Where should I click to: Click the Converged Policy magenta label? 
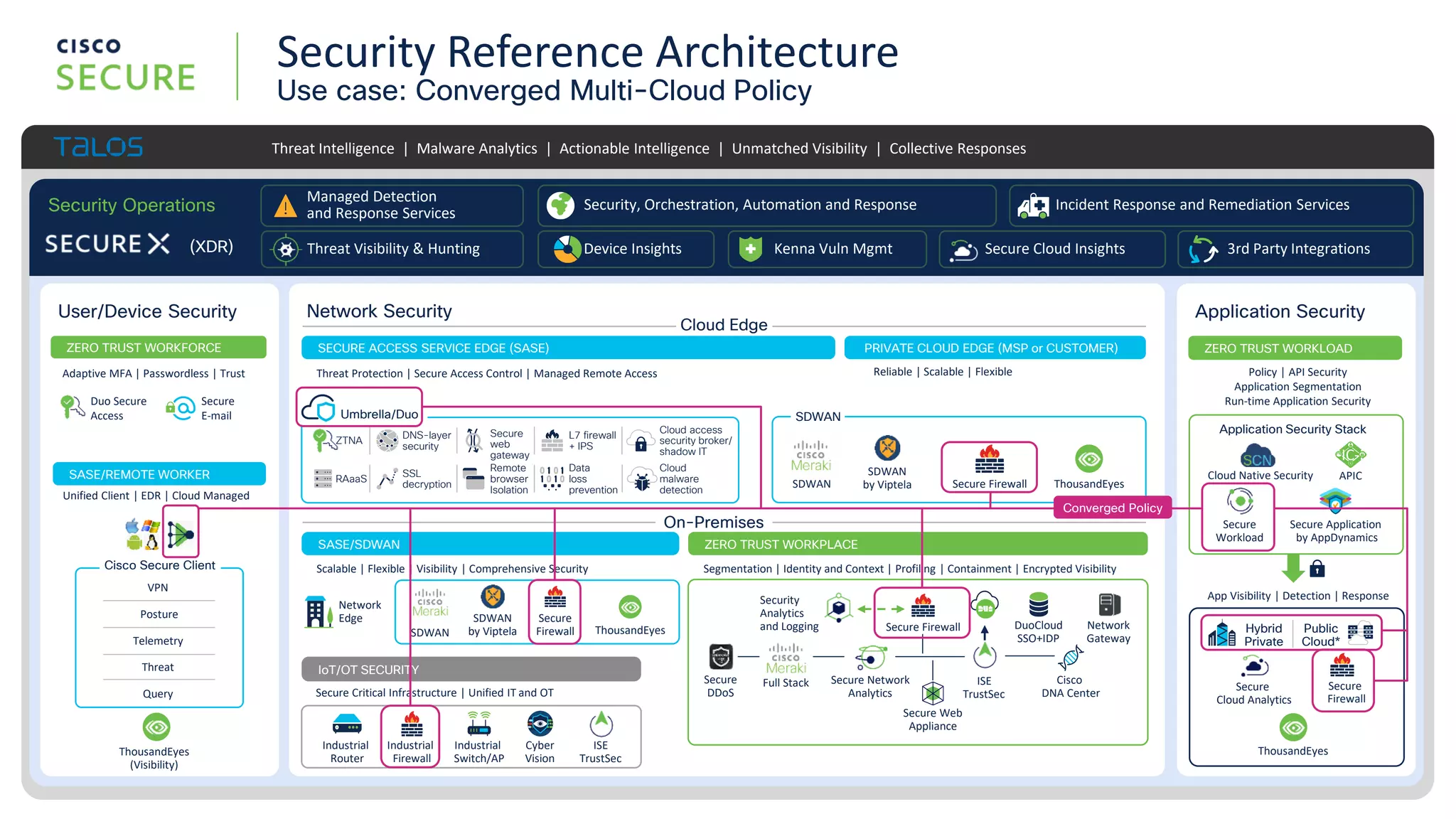(1112, 508)
